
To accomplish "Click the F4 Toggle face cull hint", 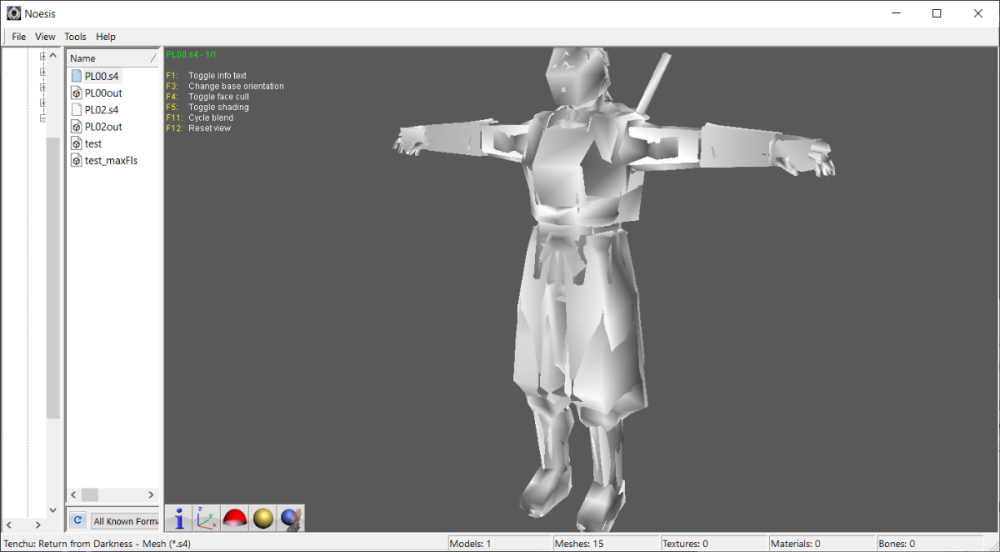I will pos(207,97).
